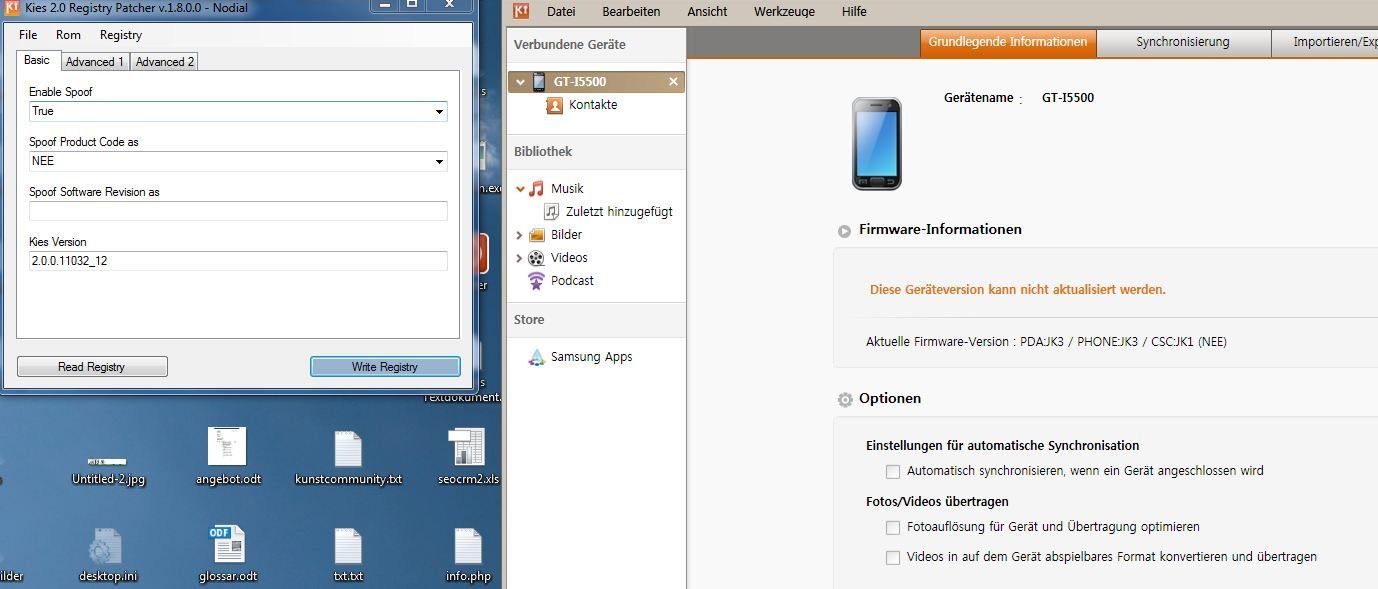Click the GT-I5500 phone icon in sidebar
Viewport: 1378px width, 589px height.
pyautogui.click(x=539, y=82)
